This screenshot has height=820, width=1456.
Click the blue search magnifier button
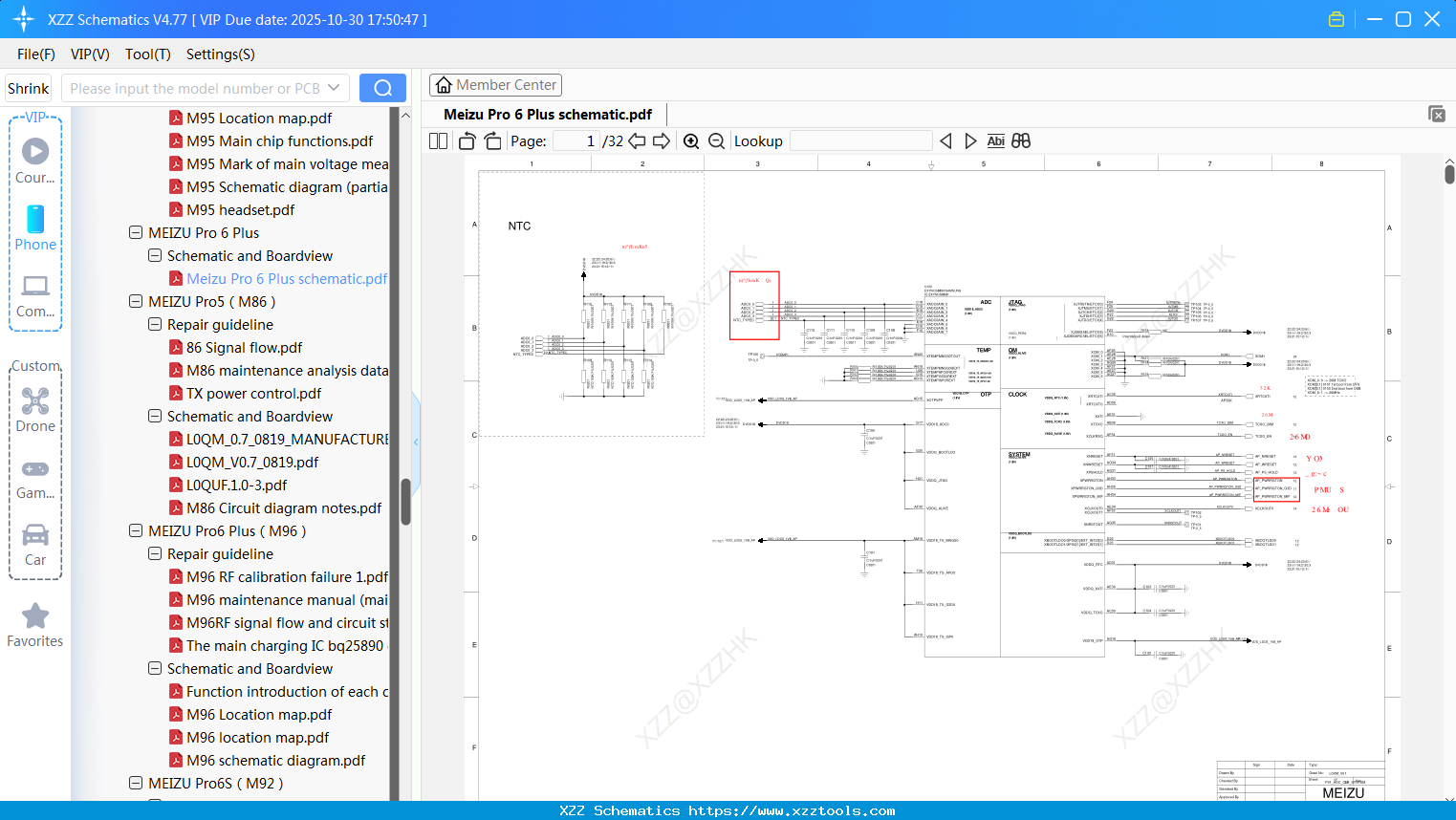381,87
